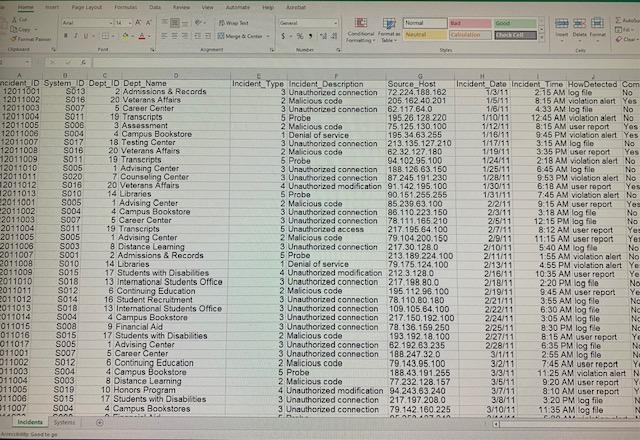This screenshot has width=640, height=440.
Task: Toggle bold formatting
Action: point(66,36)
